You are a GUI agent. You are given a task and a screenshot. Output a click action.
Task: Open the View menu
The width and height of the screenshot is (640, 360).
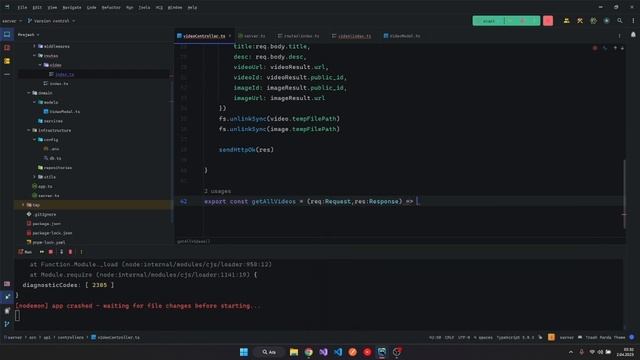(52, 7)
